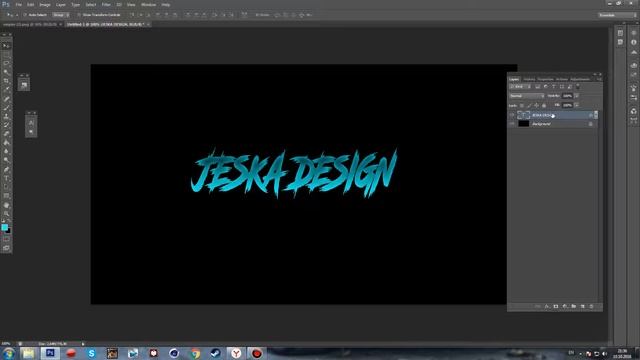Image resolution: width=640 pixels, height=360 pixels.
Task: Open the Opacity slider arrow
Action: click(577, 96)
